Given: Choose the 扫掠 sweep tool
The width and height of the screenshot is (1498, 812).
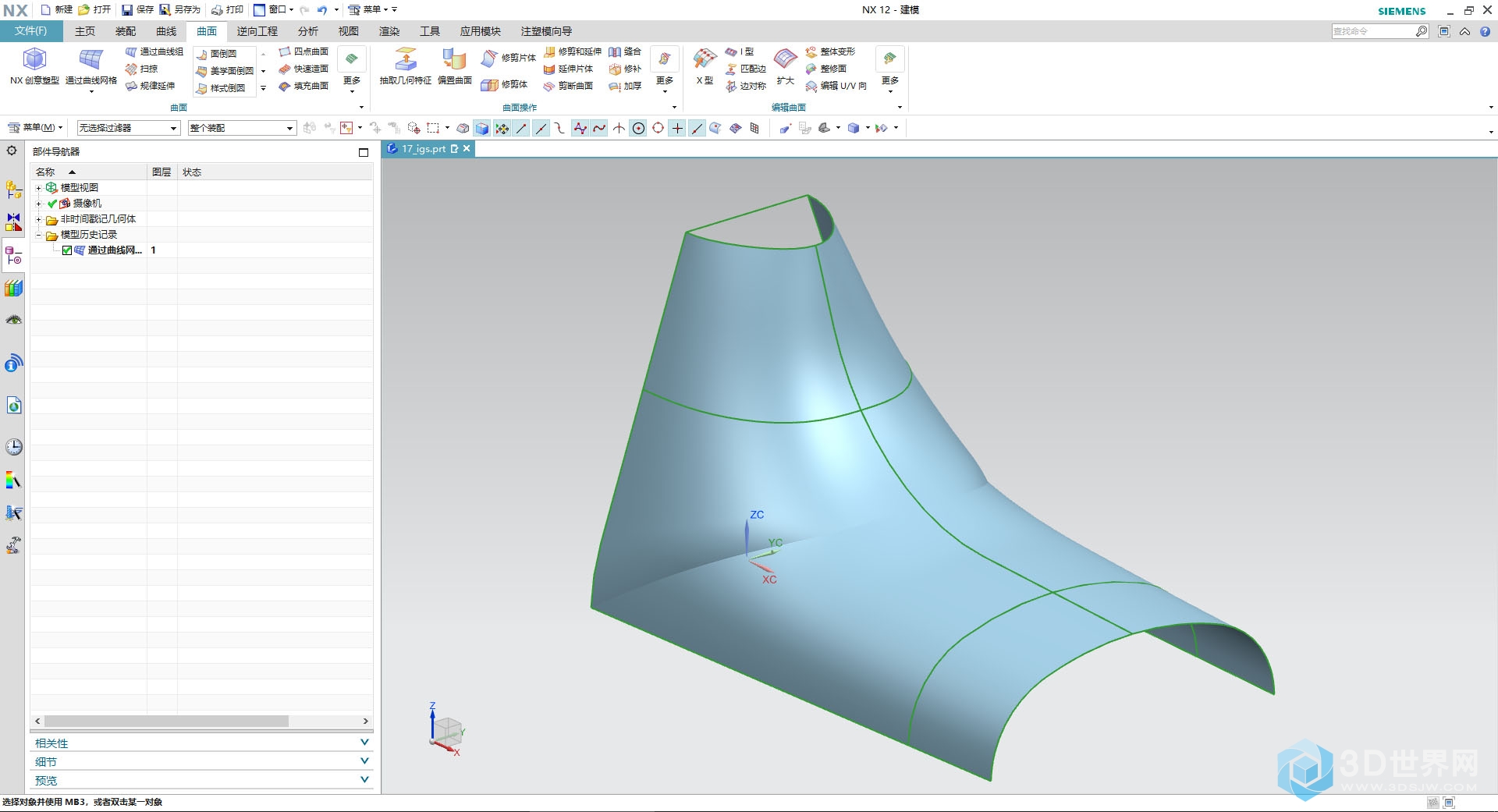Looking at the screenshot, I should pos(142,69).
